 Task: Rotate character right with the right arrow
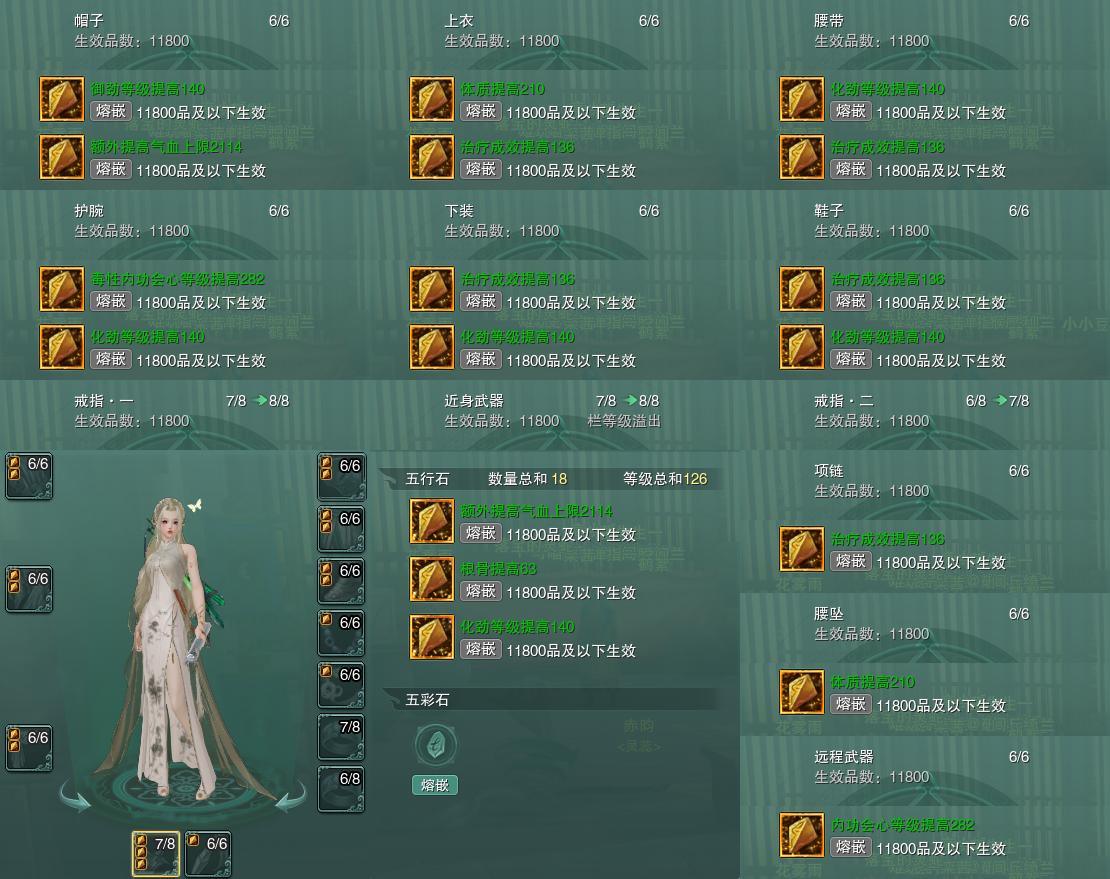[x=291, y=797]
